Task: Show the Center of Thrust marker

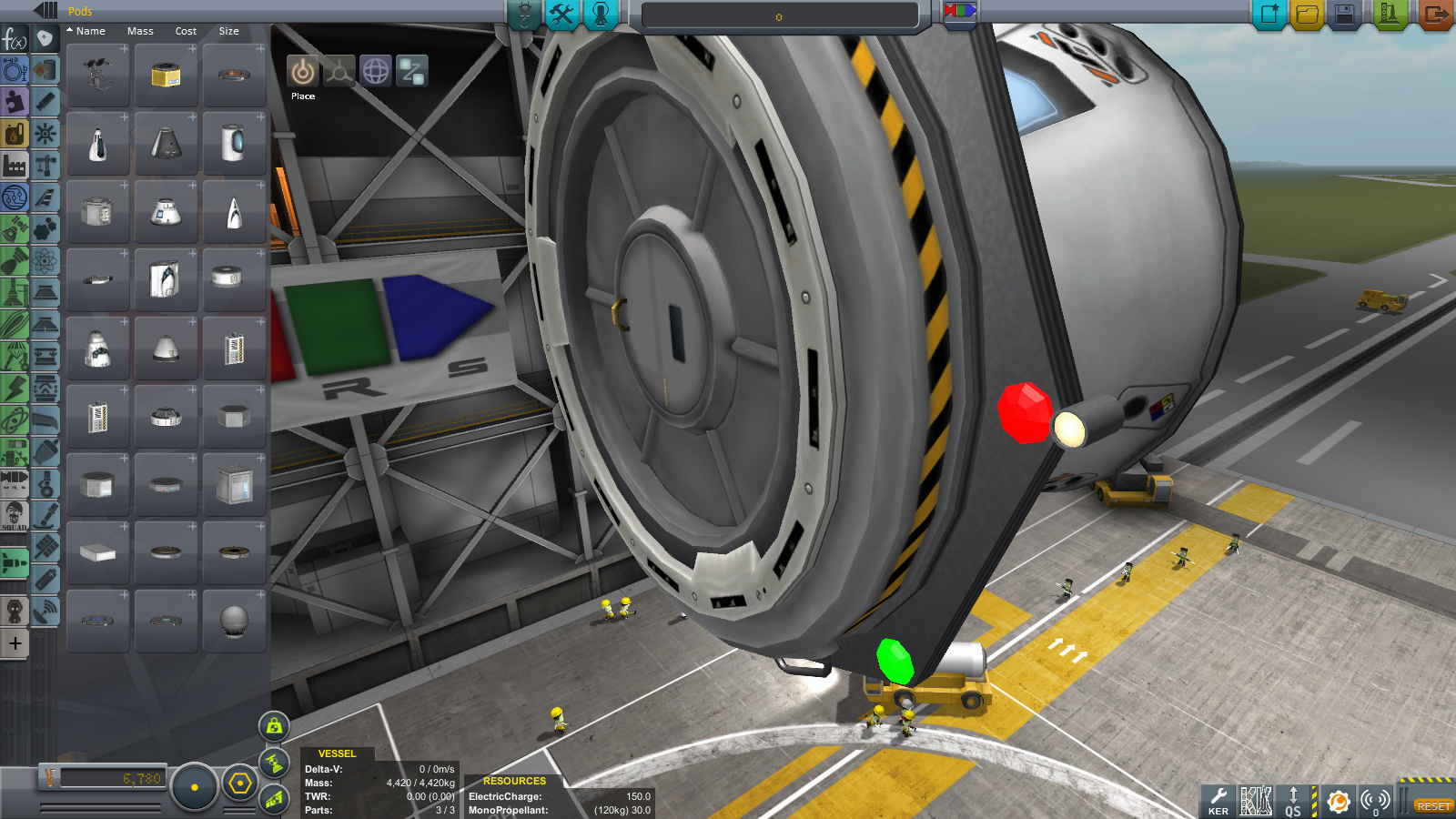Action: pos(274,763)
